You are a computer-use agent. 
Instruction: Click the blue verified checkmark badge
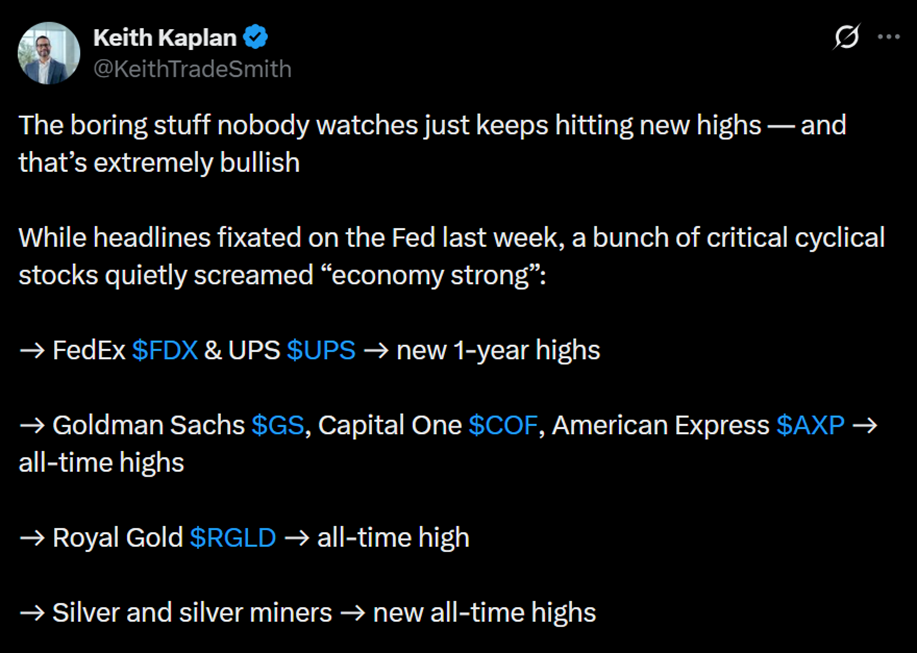[255, 38]
